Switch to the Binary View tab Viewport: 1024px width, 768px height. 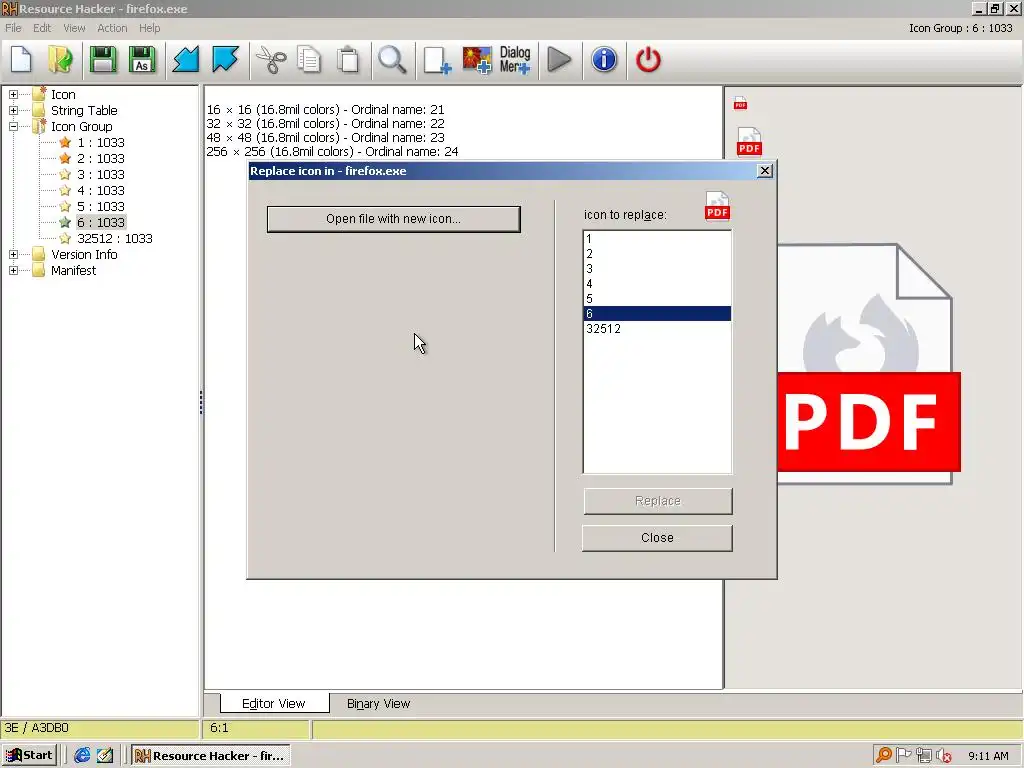point(378,703)
